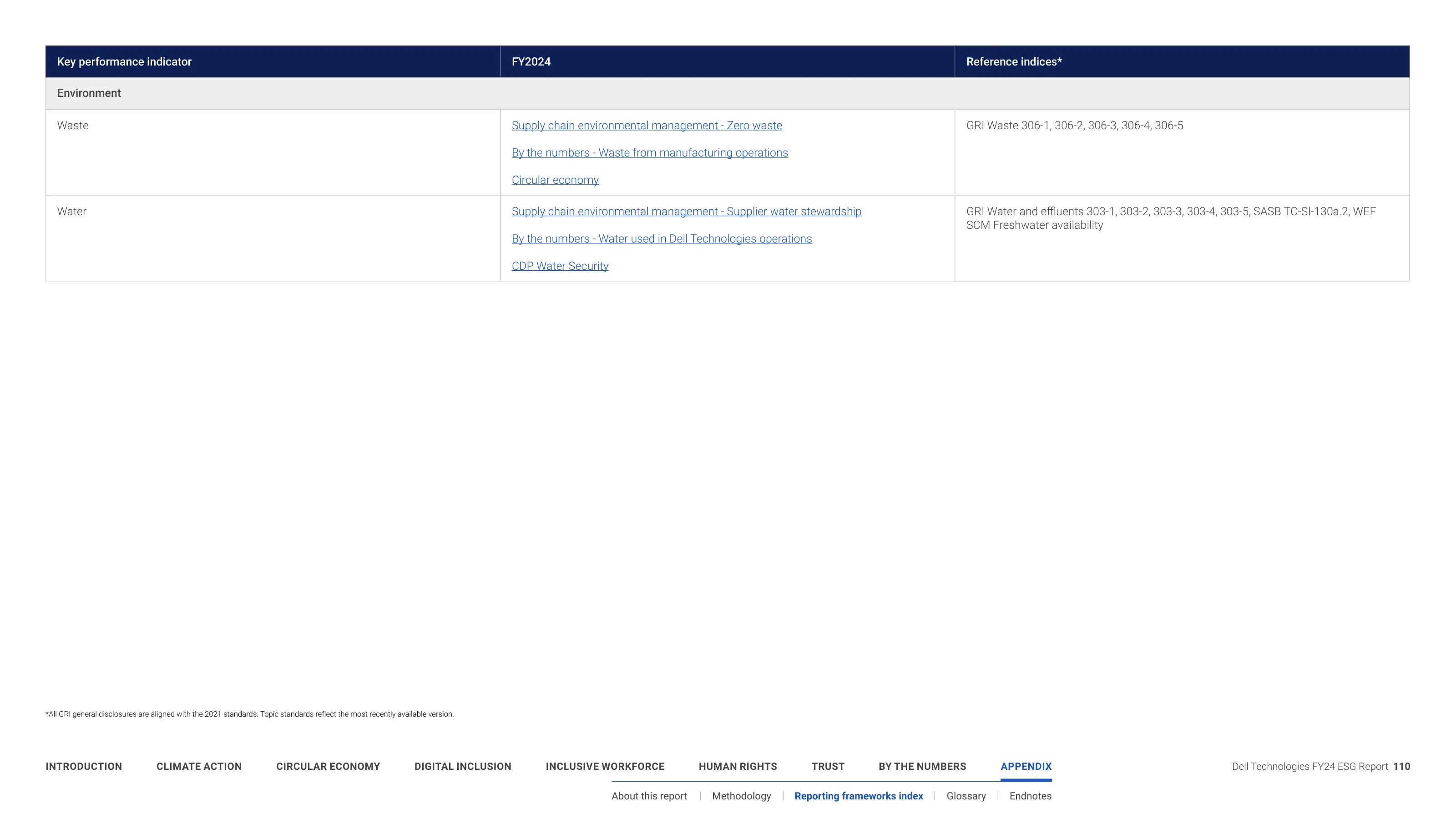Open Waste from manufacturing operations link

pos(649,152)
